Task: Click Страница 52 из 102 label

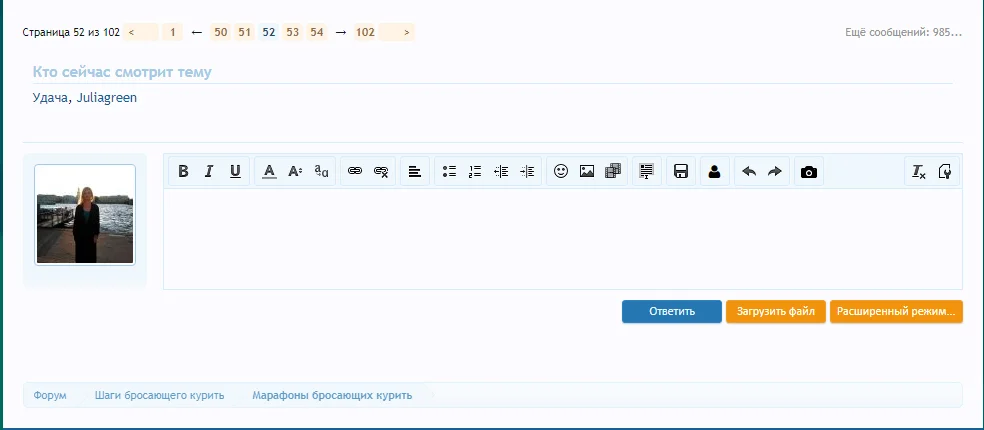Action: pyautogui.click(x=71, y=33)
